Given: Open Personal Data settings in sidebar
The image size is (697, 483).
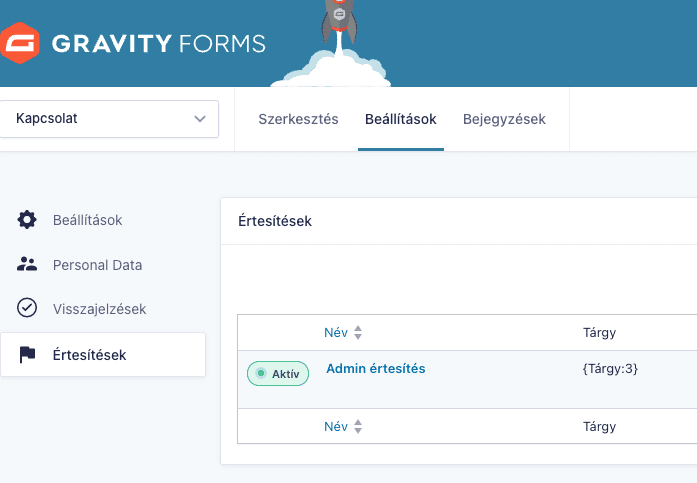Looking at the screenshot, I should [97, 265].
